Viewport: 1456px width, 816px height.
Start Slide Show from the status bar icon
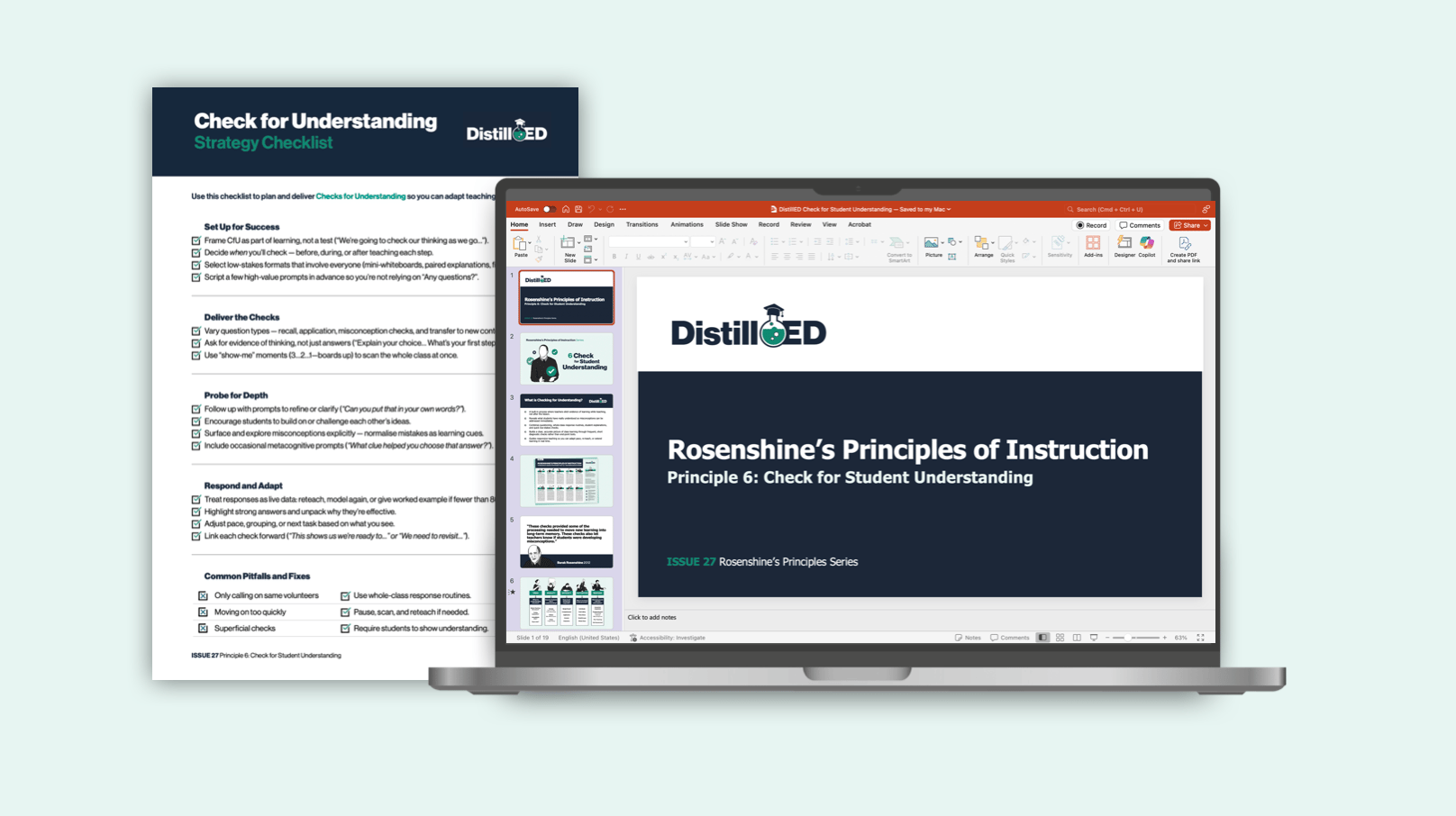click(1094, 638)
